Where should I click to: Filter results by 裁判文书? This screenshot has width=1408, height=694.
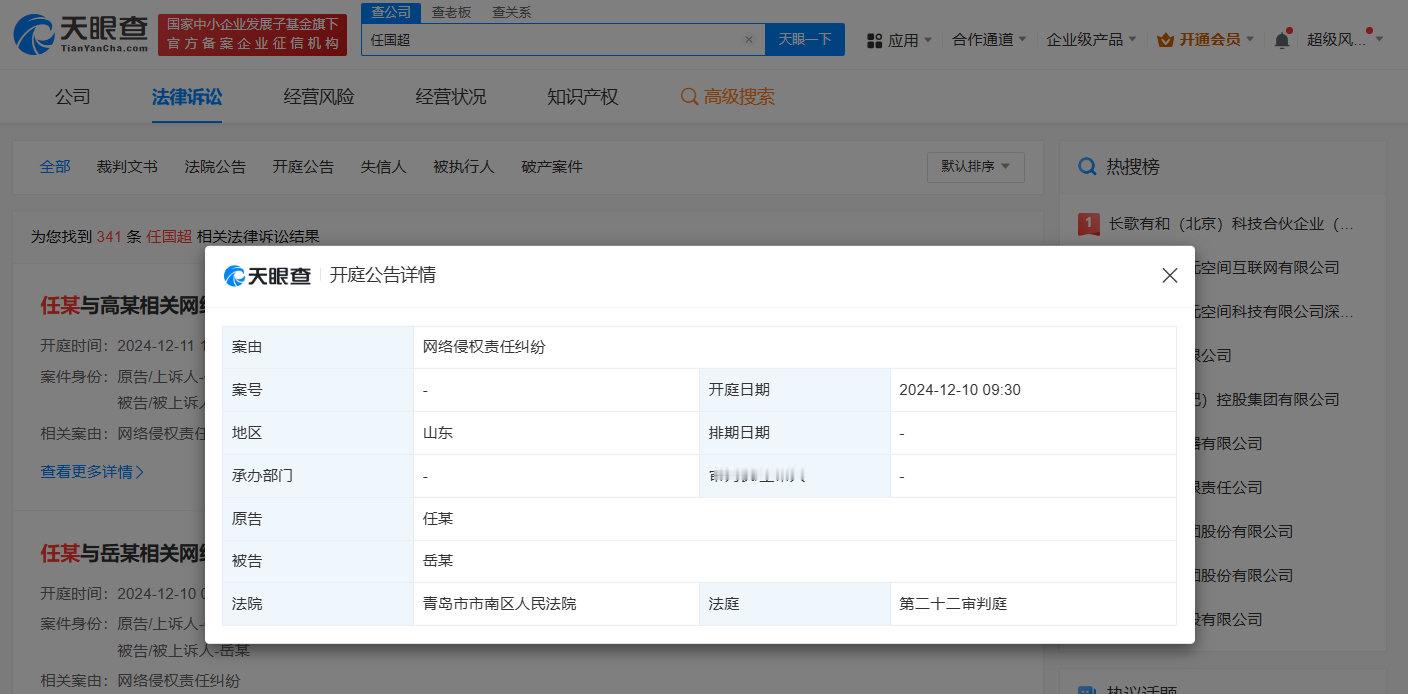[127, 167]
